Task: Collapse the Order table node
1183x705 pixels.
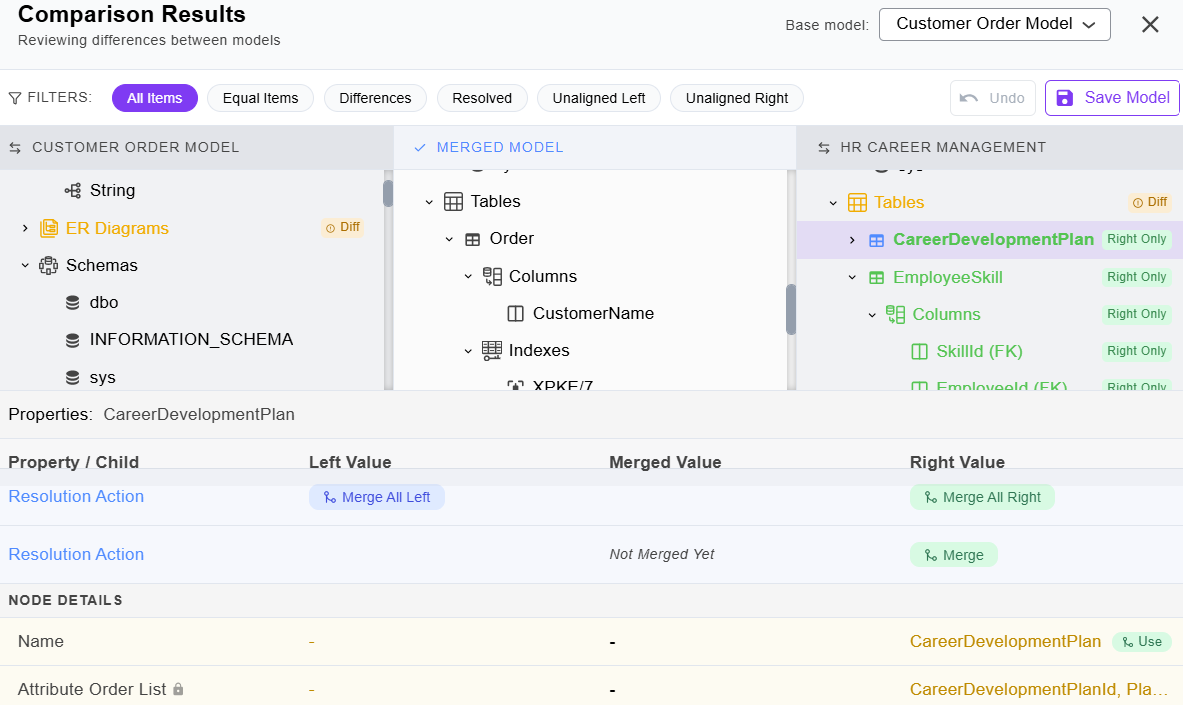Action: pos(449,239)
